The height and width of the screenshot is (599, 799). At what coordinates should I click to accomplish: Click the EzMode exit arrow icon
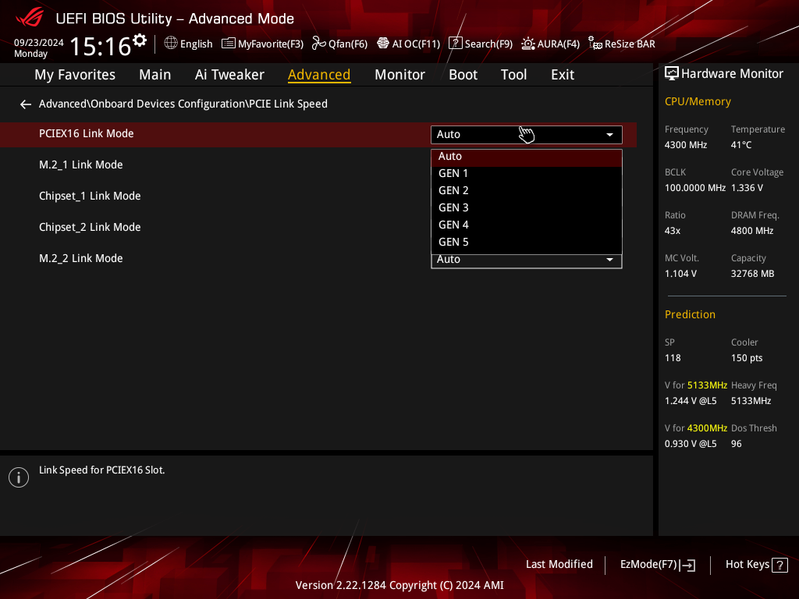click(x=688, y=565)
